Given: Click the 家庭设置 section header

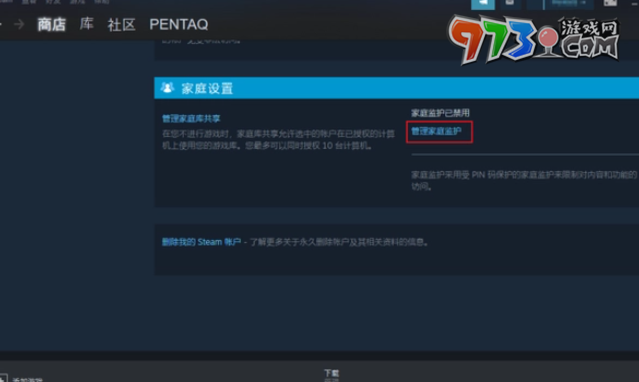Looking at the screenshot, I should pyautogui.click(x=397, y=88).
